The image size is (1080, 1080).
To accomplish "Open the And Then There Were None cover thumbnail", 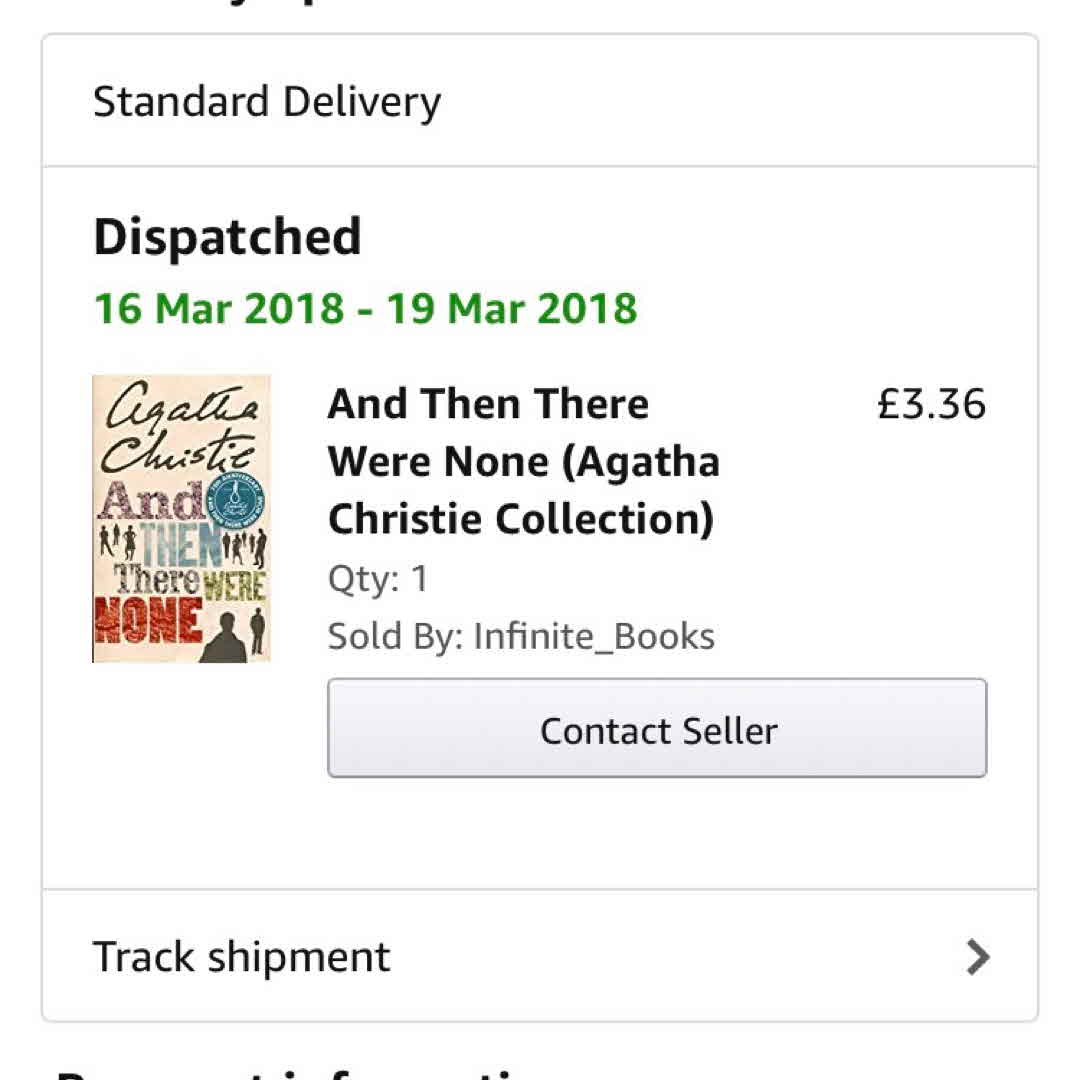I will tap(181, 519).
